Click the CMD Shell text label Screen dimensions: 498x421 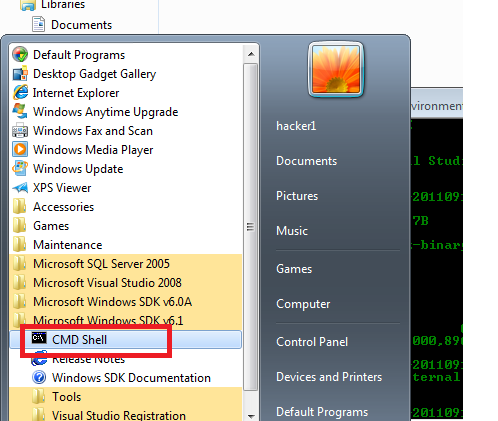79,340
